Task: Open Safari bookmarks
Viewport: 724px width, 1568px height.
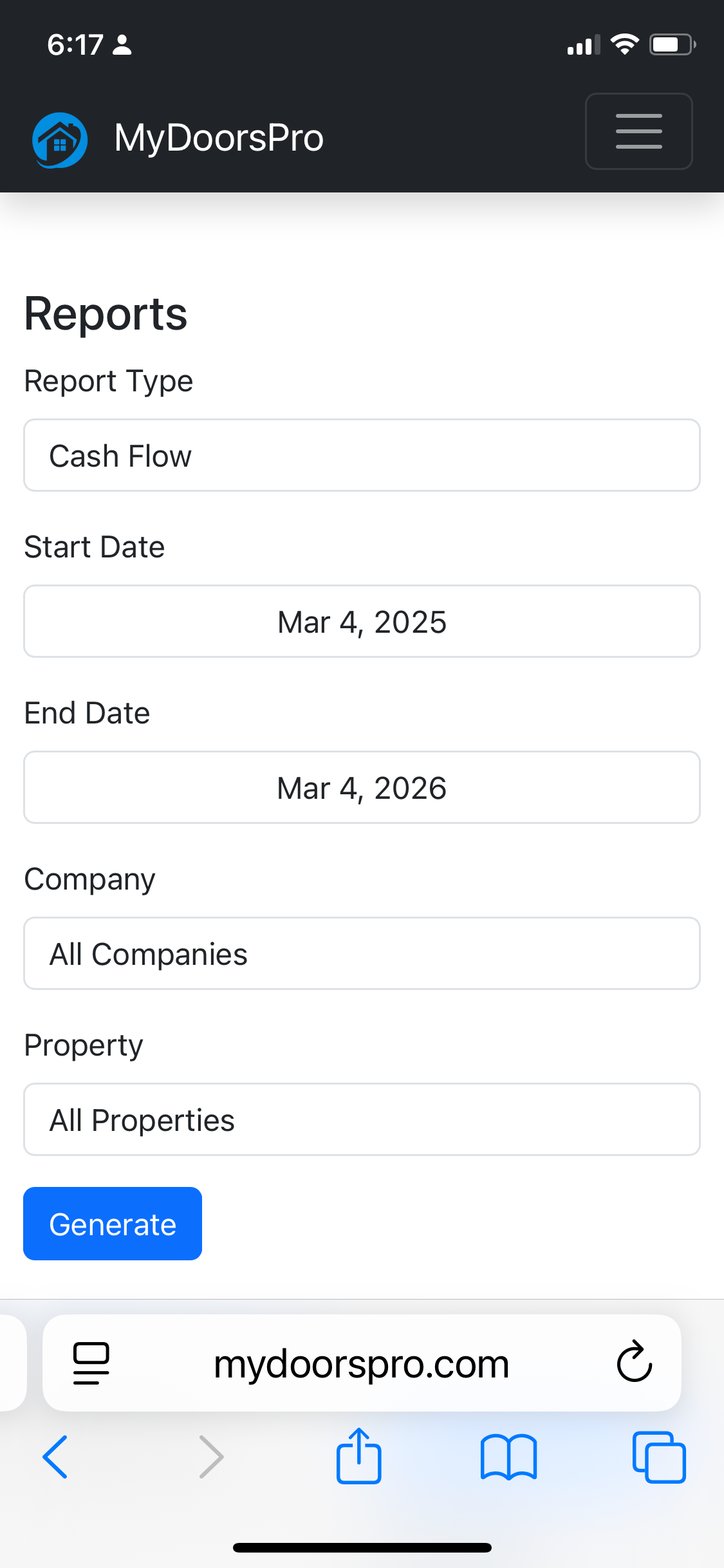Action: [508, 1457]
